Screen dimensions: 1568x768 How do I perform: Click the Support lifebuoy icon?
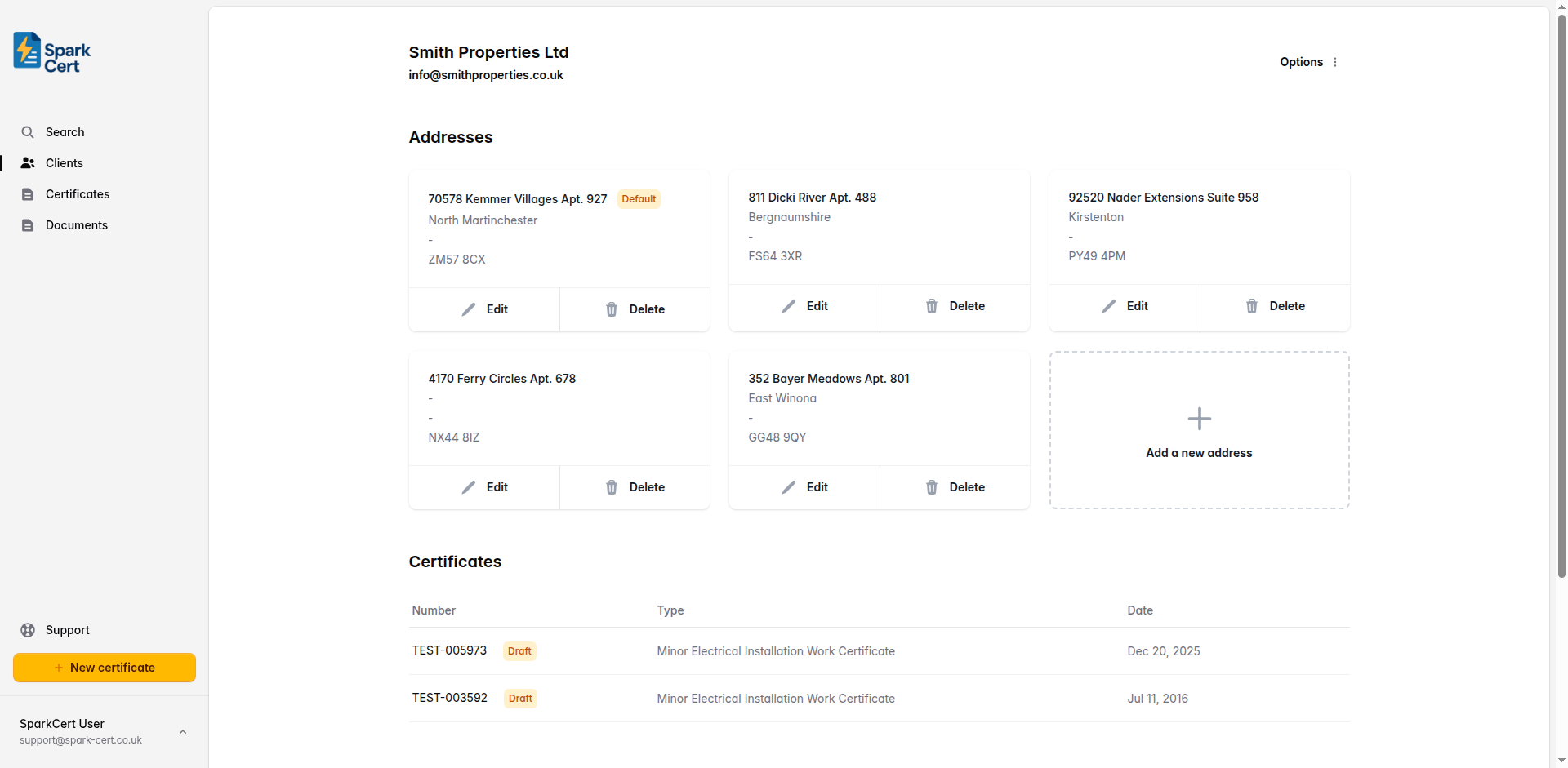coord(28,629)
